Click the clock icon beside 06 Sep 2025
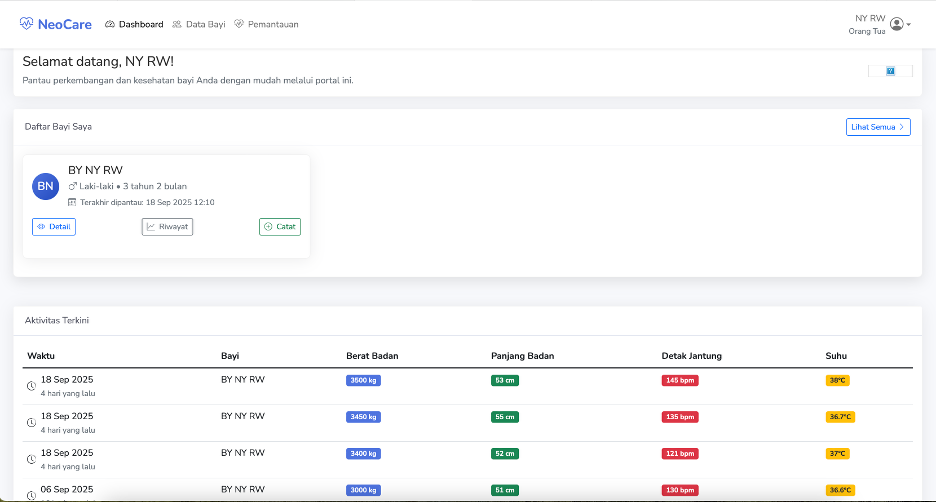Screen dimensions: 936x502 (31, 495)
